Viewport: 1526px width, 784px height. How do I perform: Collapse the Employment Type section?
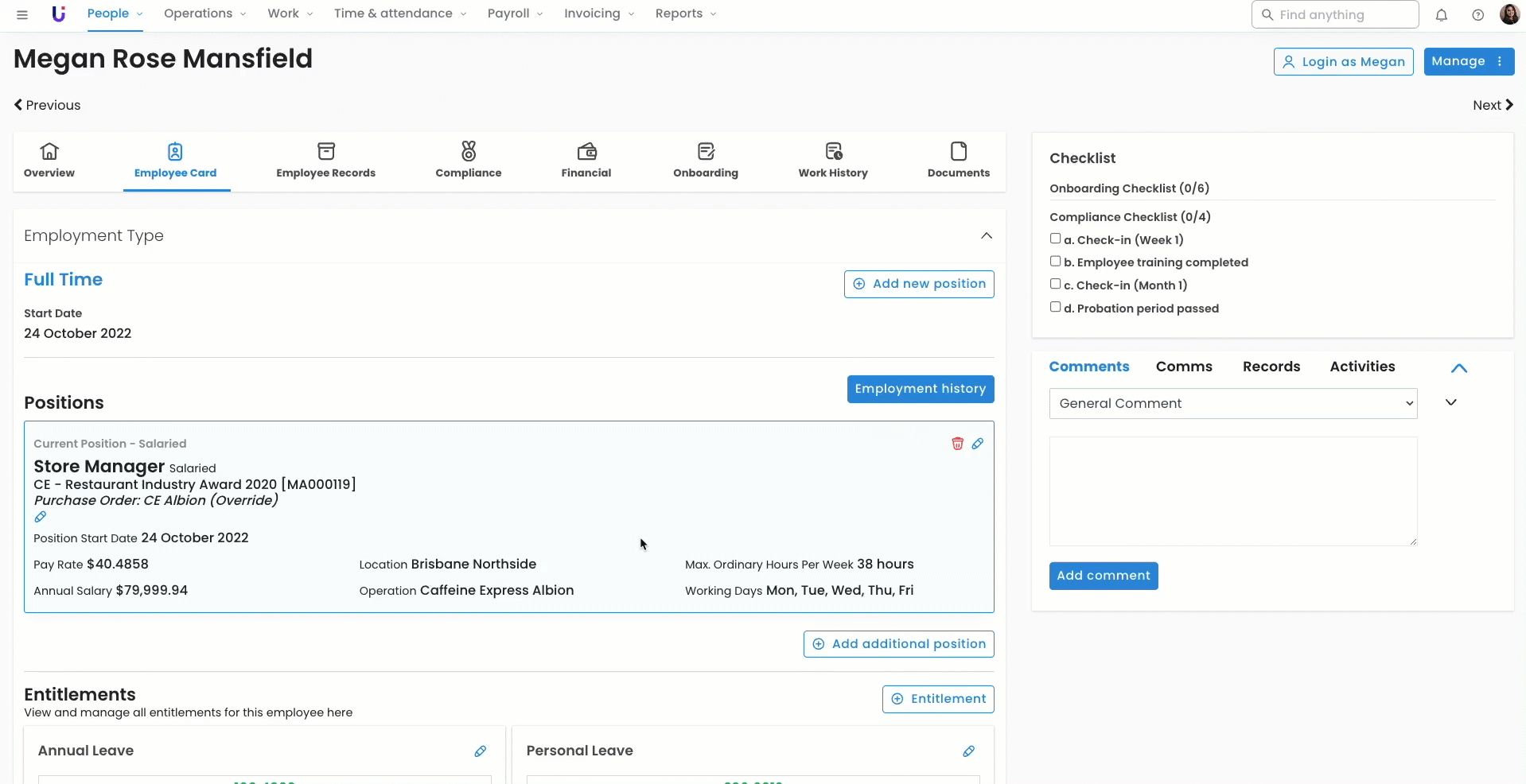click(986, 235)
